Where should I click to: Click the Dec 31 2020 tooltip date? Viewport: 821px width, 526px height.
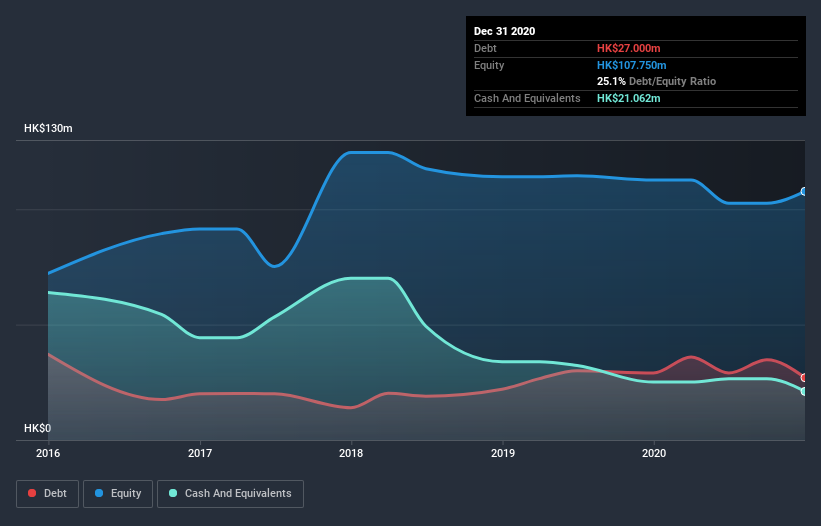coord(504,31)
